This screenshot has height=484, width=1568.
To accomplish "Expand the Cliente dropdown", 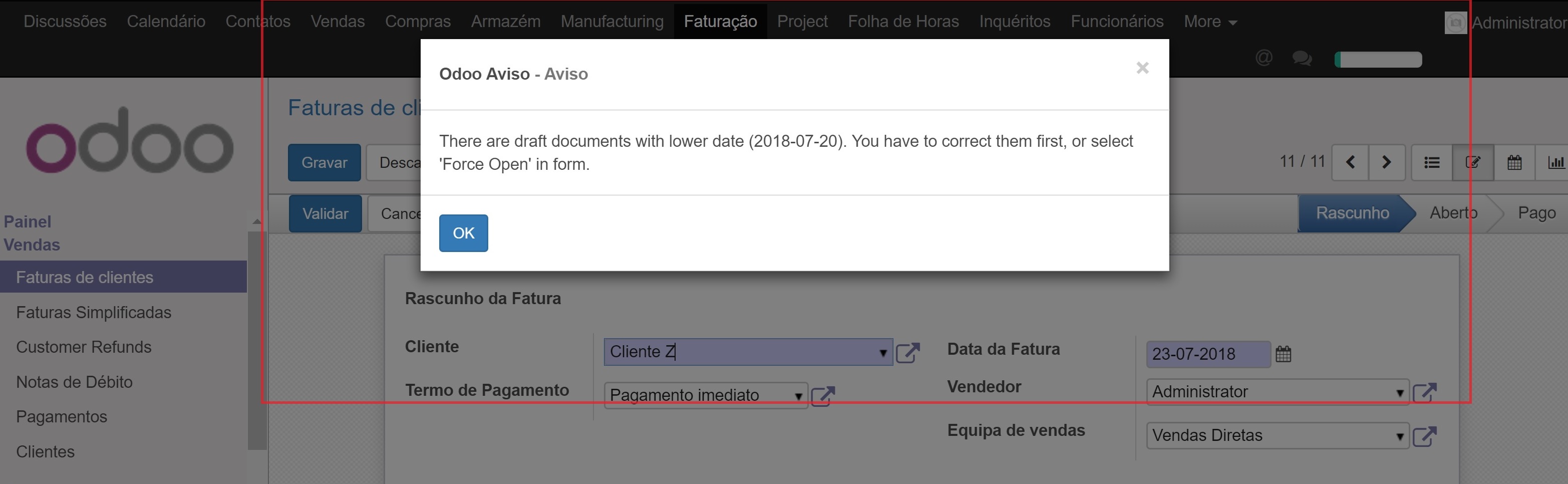I will (x=882, y=353).
